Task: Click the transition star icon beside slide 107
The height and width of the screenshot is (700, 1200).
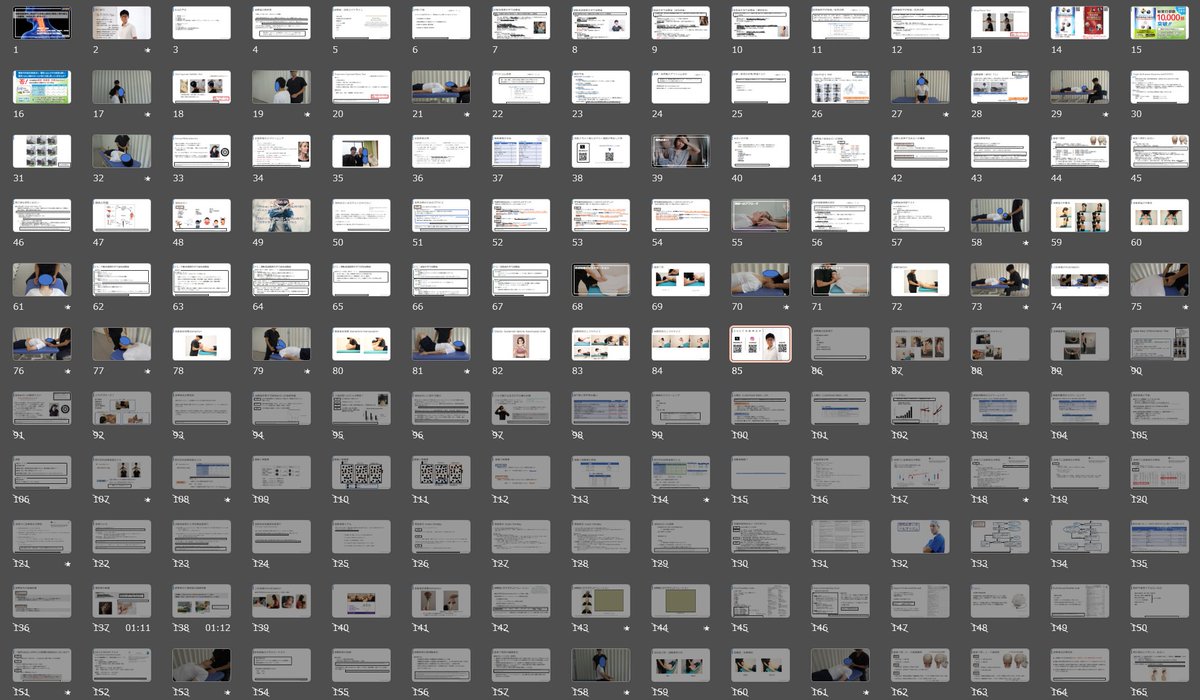Action: (148, 499)
